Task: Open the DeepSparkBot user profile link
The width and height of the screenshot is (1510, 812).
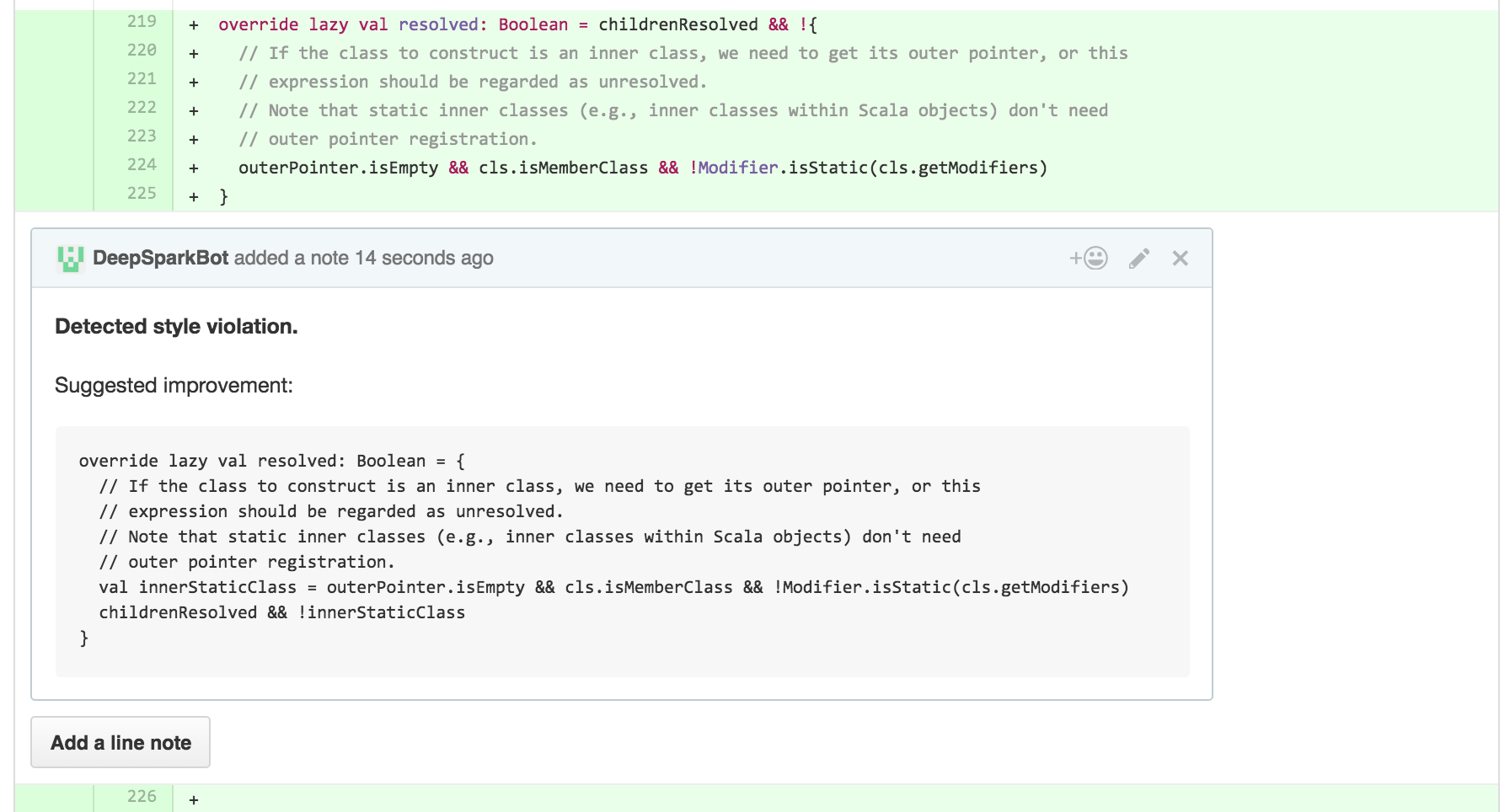Action: (160, 258)
